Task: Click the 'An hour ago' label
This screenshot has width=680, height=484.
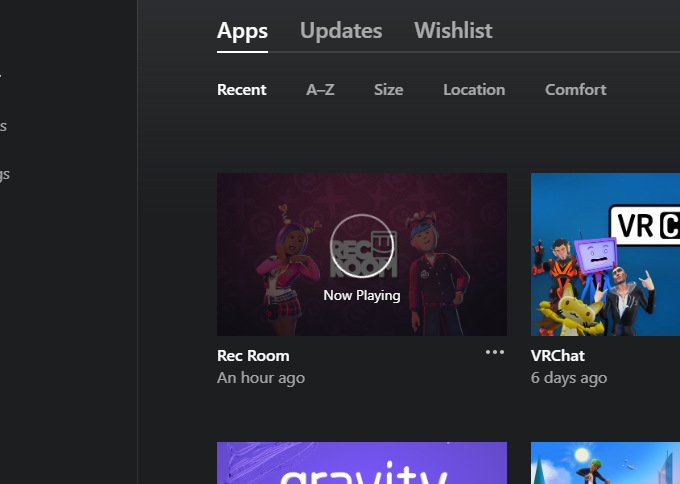Action: (x=261, y=378)
